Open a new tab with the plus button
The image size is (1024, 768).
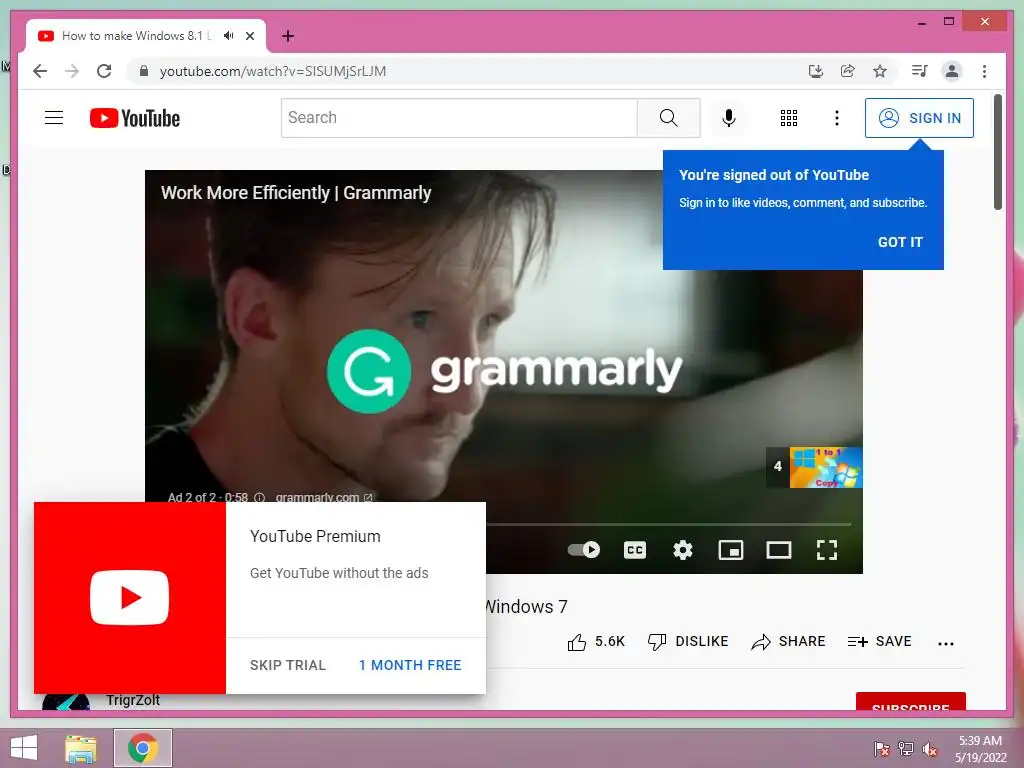[x=288, y=36]
